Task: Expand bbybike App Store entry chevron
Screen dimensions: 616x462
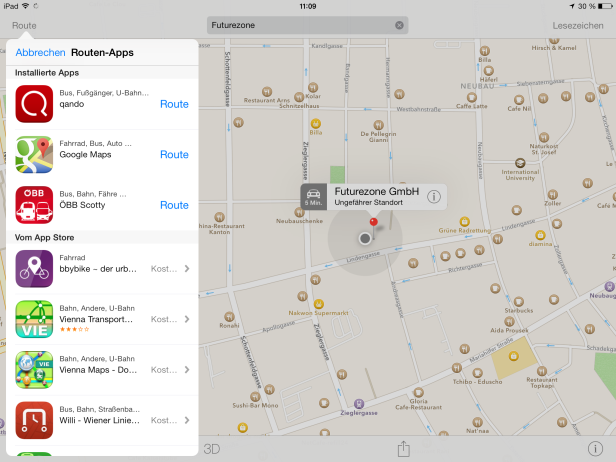Action: coord(187,269)
